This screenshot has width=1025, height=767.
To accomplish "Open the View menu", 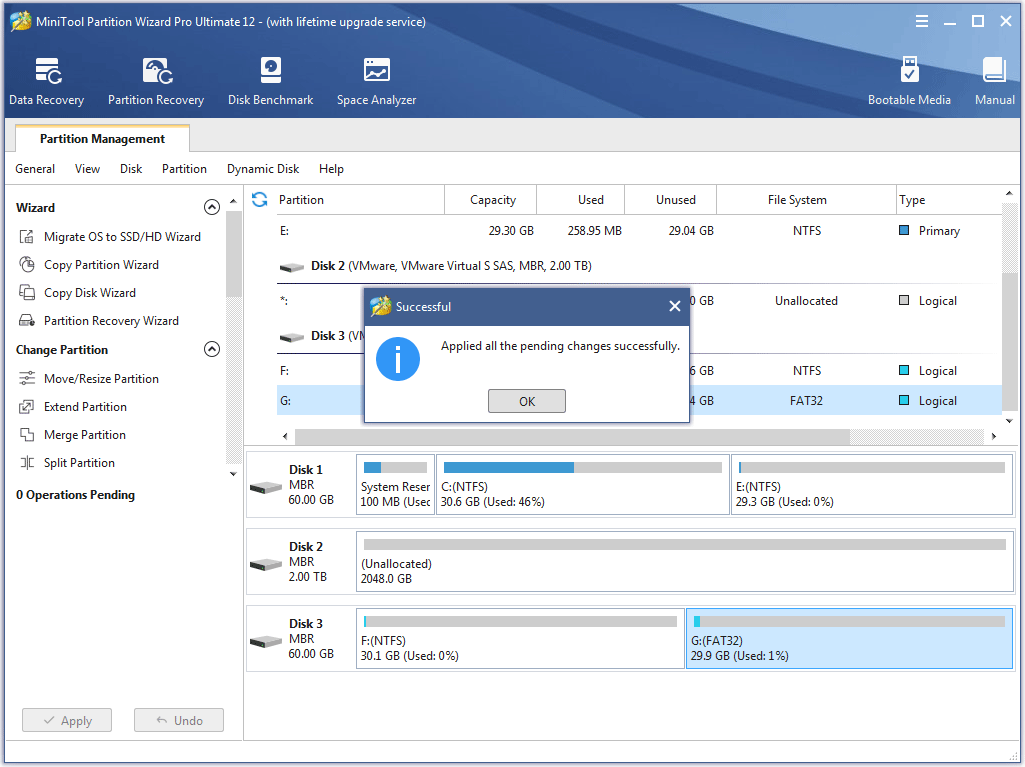I will tap(87, 169).
